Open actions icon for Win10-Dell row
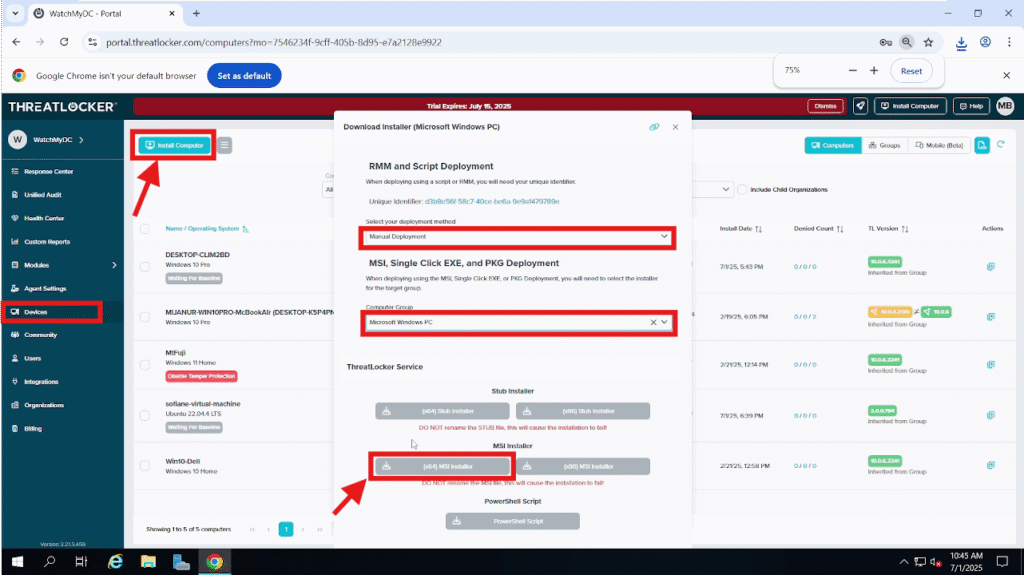The width and height of the screenshot is (1024, 575). (x=991, y=466)
